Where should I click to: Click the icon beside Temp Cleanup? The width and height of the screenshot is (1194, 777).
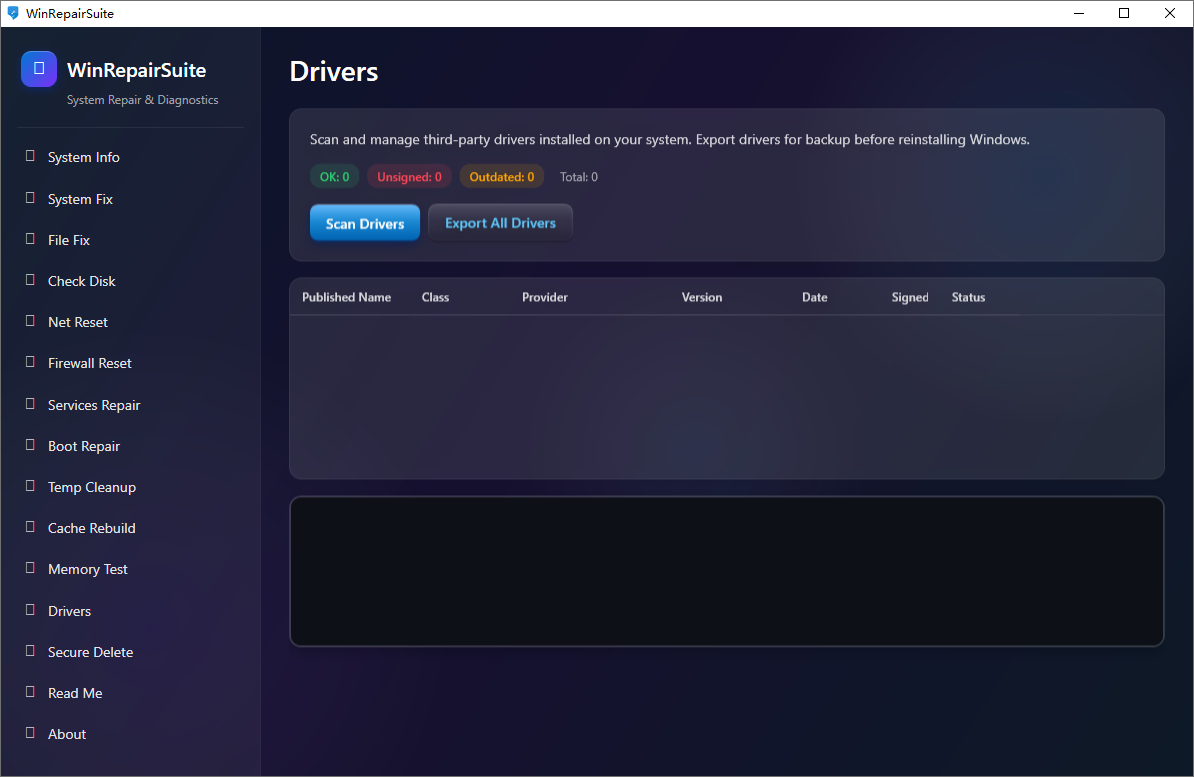(x=30, y=487)
